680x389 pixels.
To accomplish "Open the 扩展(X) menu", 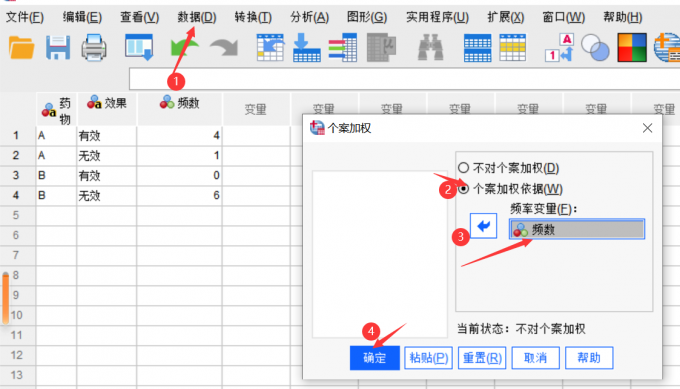I will tap(506, 17).
